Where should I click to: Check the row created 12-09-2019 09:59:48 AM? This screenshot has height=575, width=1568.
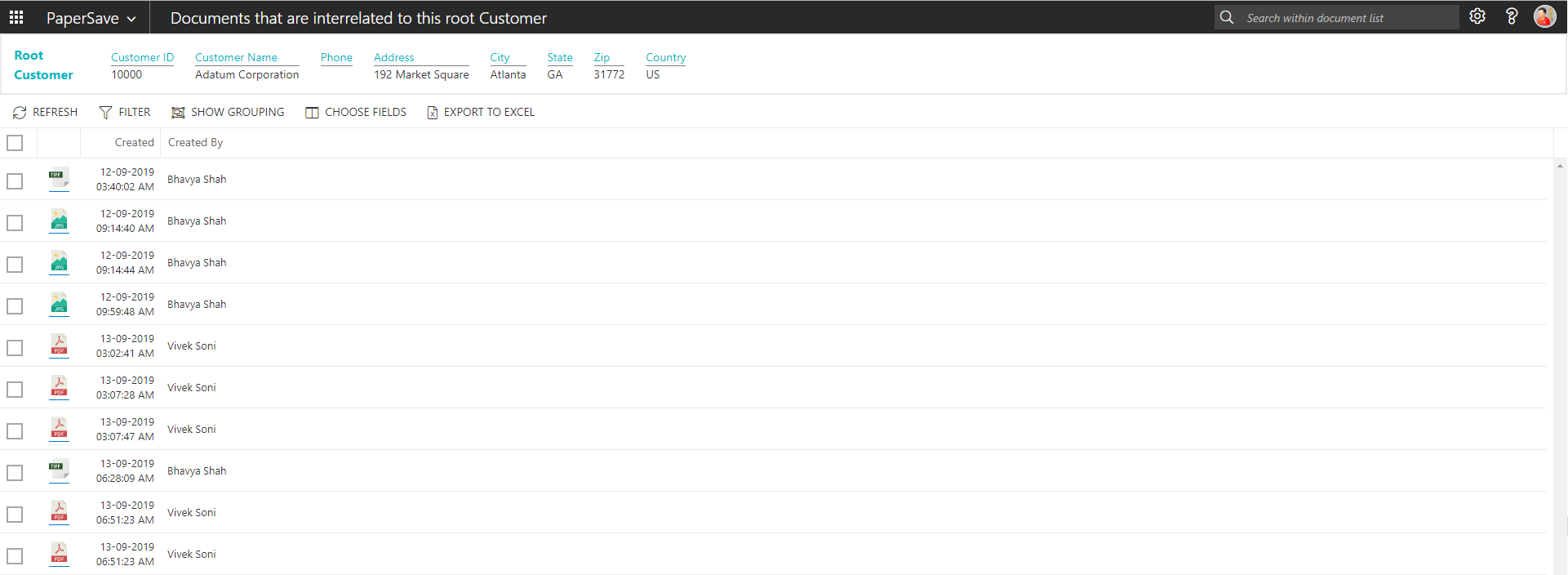tap(15, 305)
